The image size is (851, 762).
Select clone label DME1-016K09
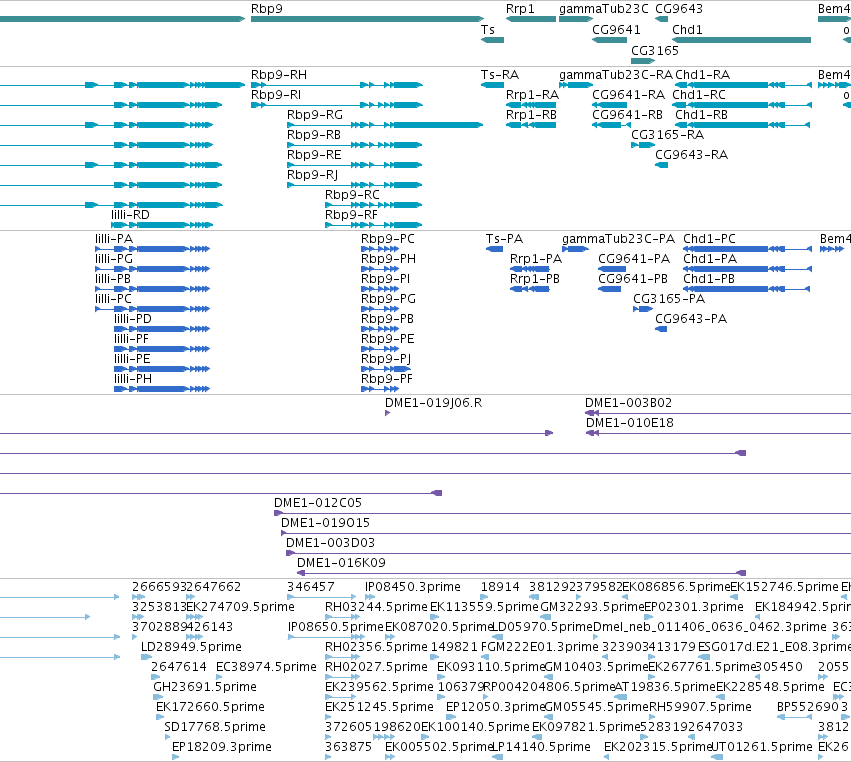(x=341, y=563)
